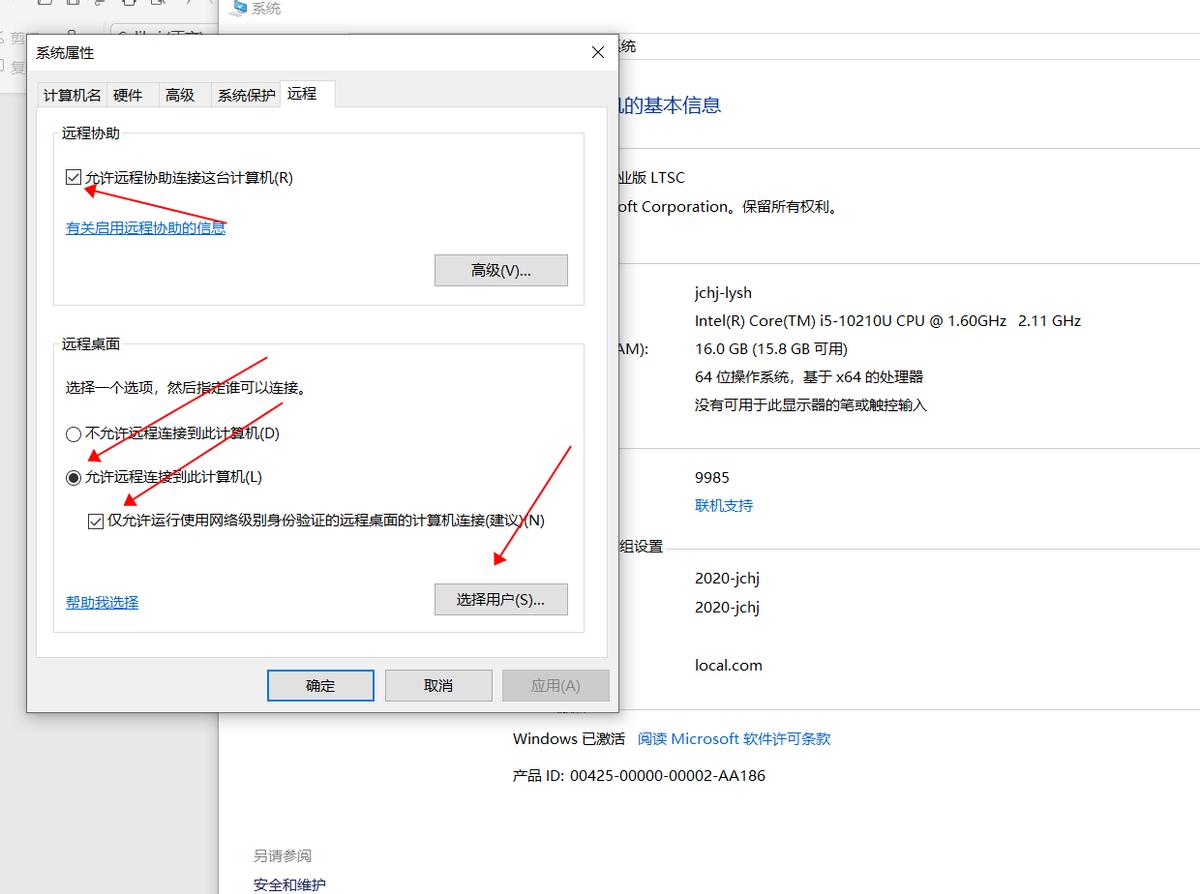Open the 有关启用远程协助的信息 link

click(146, 228)
